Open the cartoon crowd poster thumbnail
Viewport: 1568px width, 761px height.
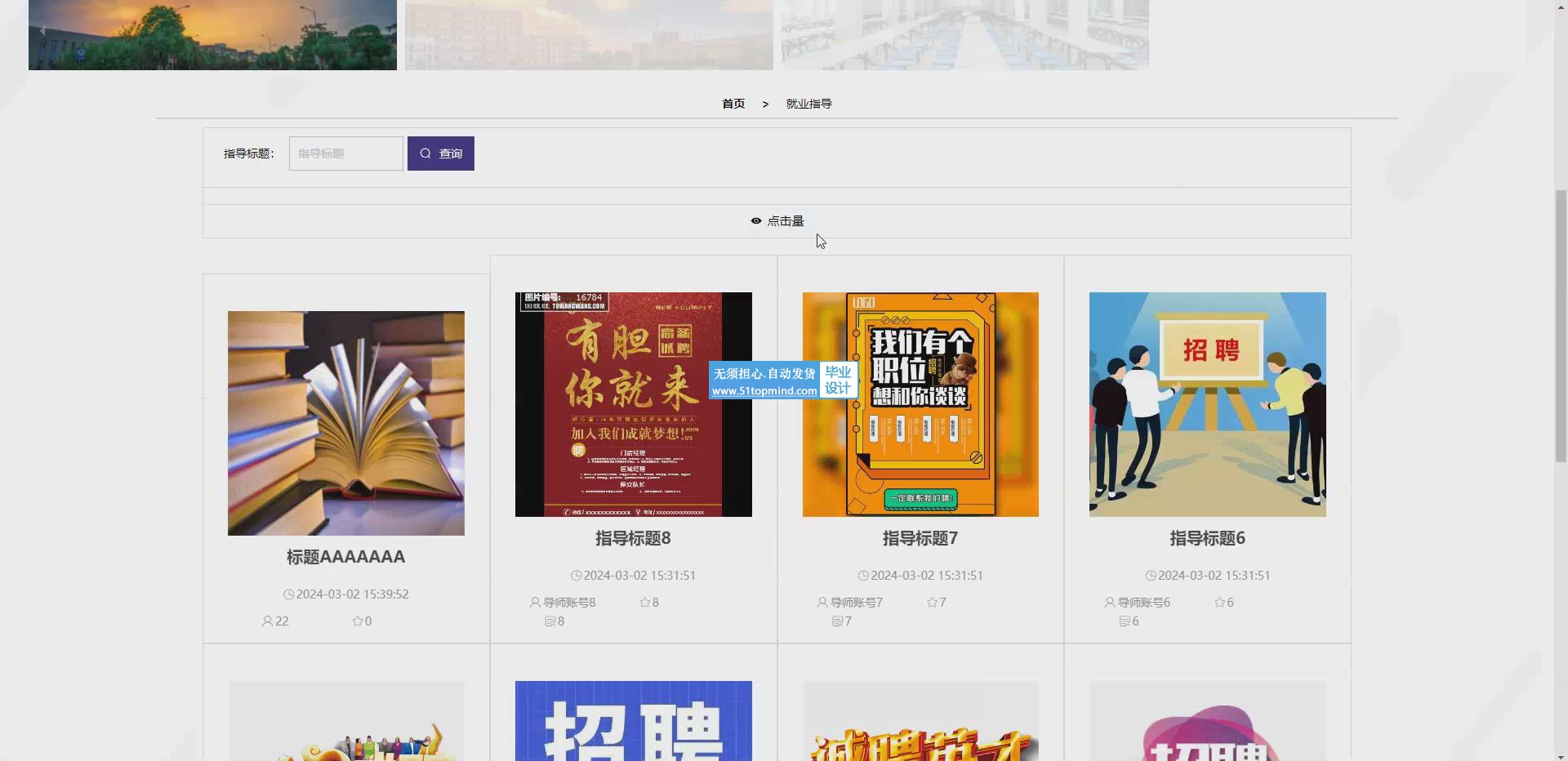pos(346,721)
